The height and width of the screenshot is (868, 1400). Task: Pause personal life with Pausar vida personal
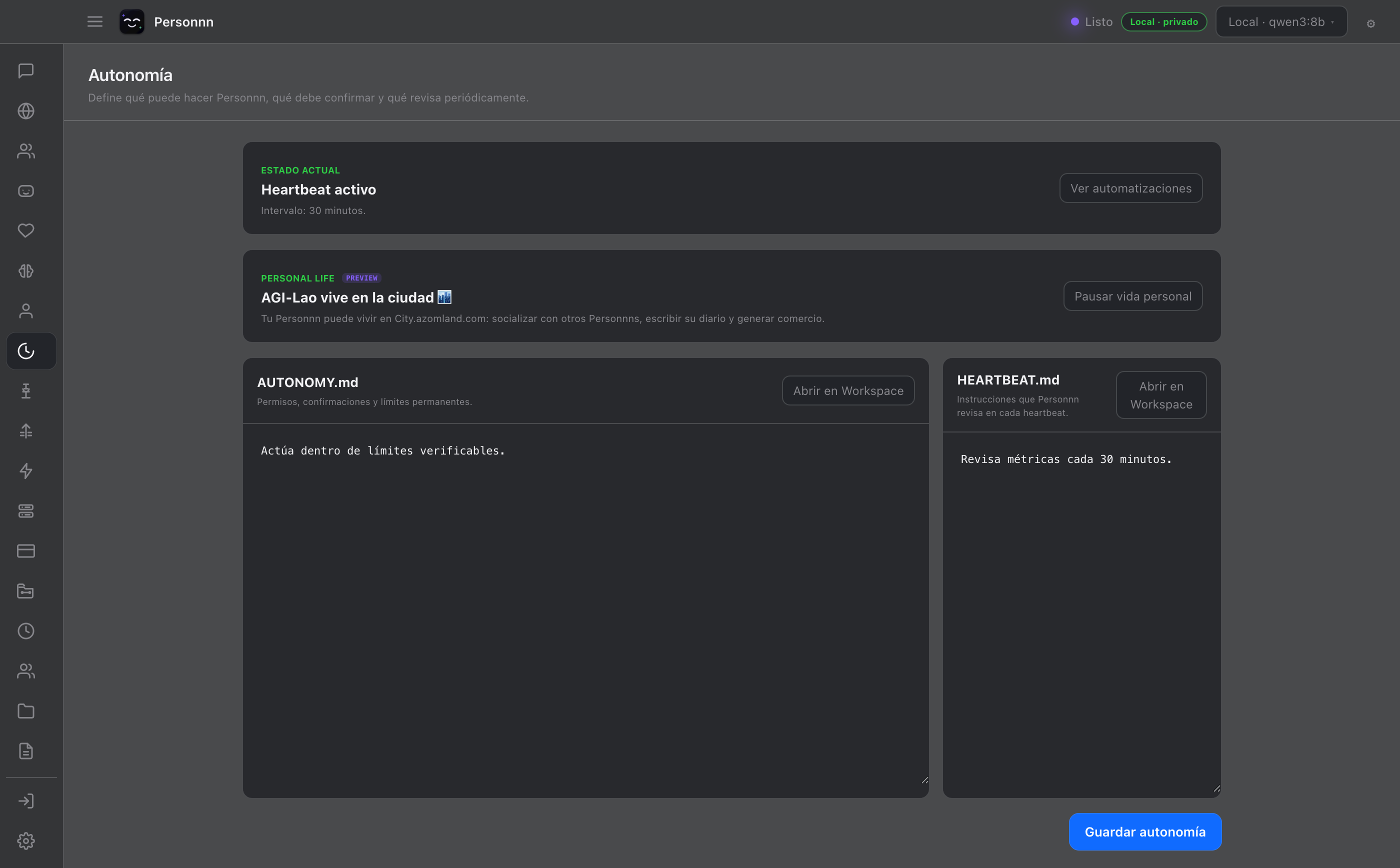point(1132,296)
